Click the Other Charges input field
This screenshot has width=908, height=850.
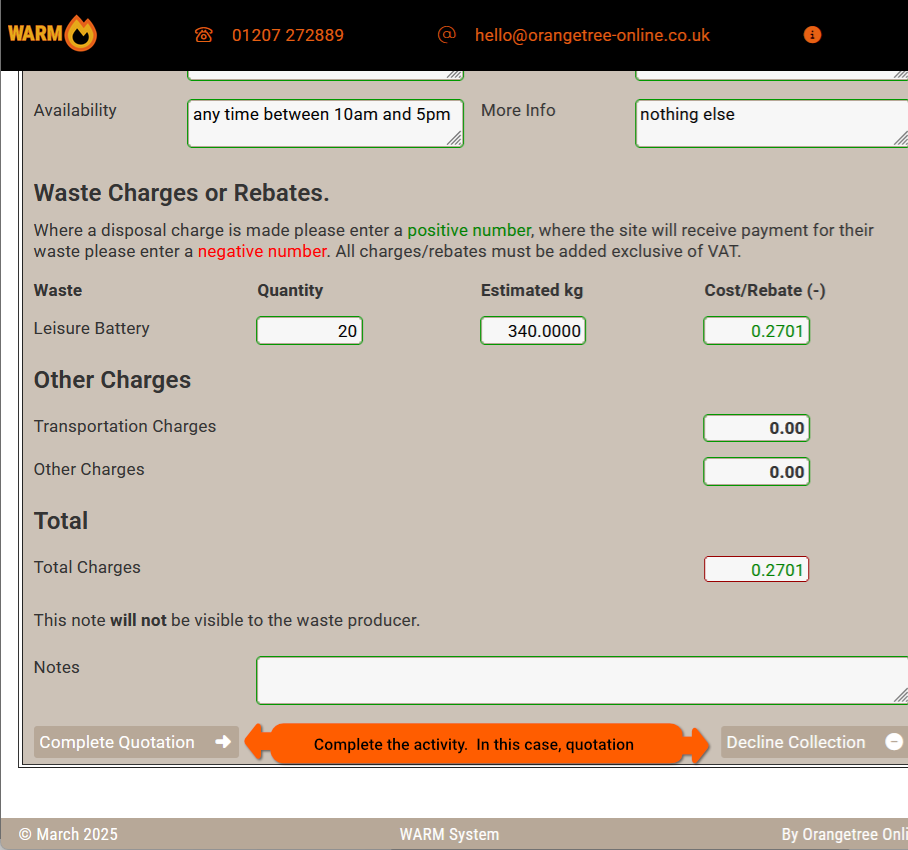[x=756, y=472]
